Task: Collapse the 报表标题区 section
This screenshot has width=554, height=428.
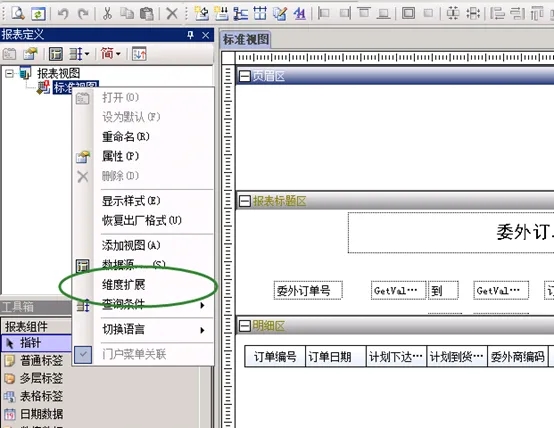Action: coord(244,201)
